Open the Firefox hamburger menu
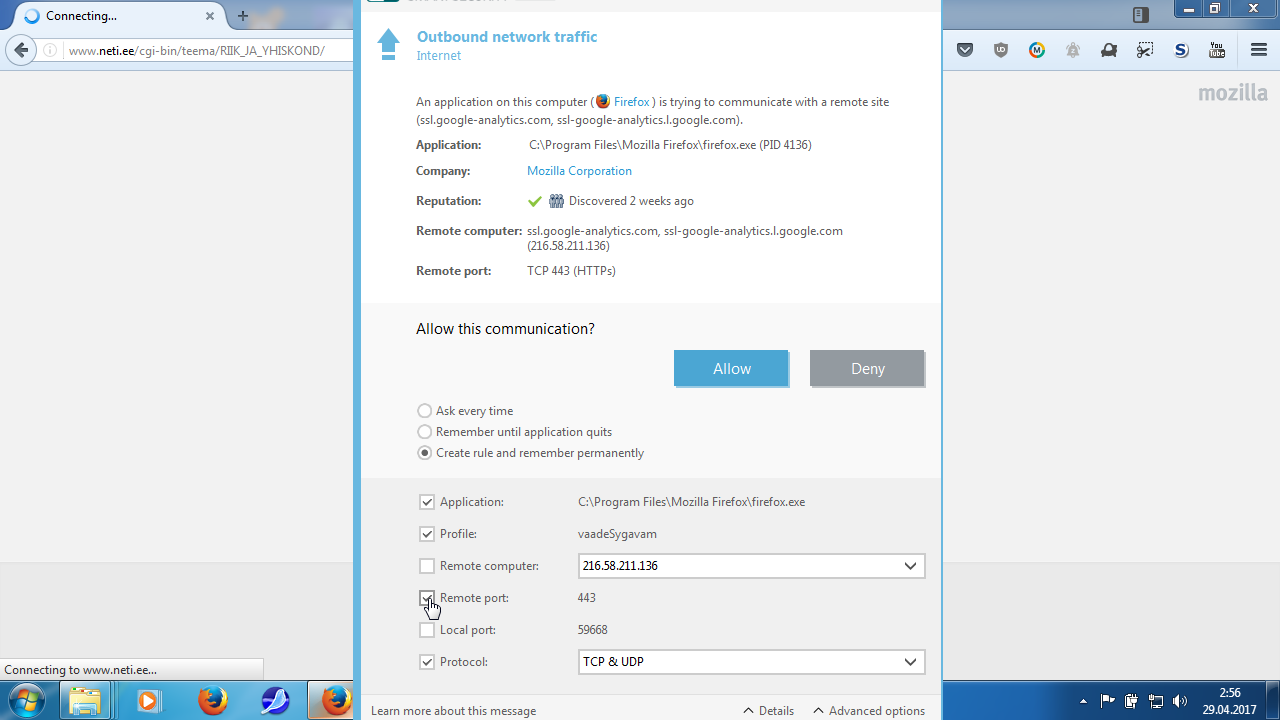This screenshot has width=1280, height=720. click(x=1259, y=50)
